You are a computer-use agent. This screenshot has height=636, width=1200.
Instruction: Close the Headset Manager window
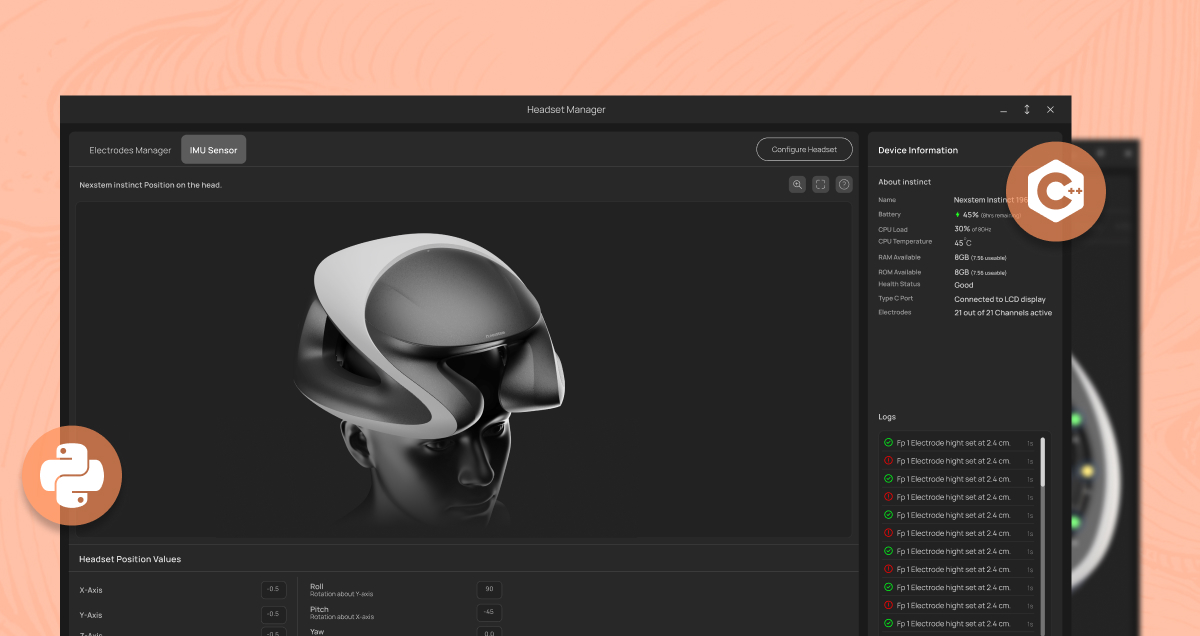[x=1050, y=110]
